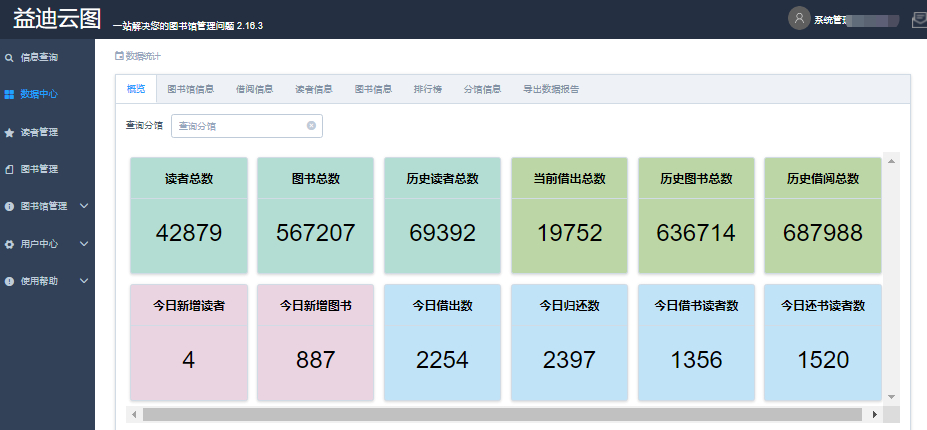
Task: Click the 图书管理 book icon
Action: tap(9, 169)
